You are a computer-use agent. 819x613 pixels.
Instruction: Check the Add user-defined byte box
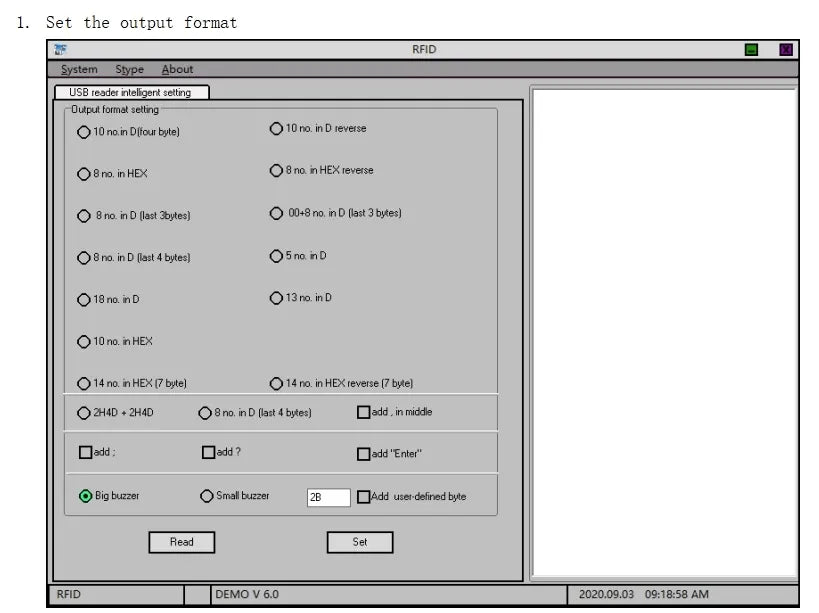point(364,497)
